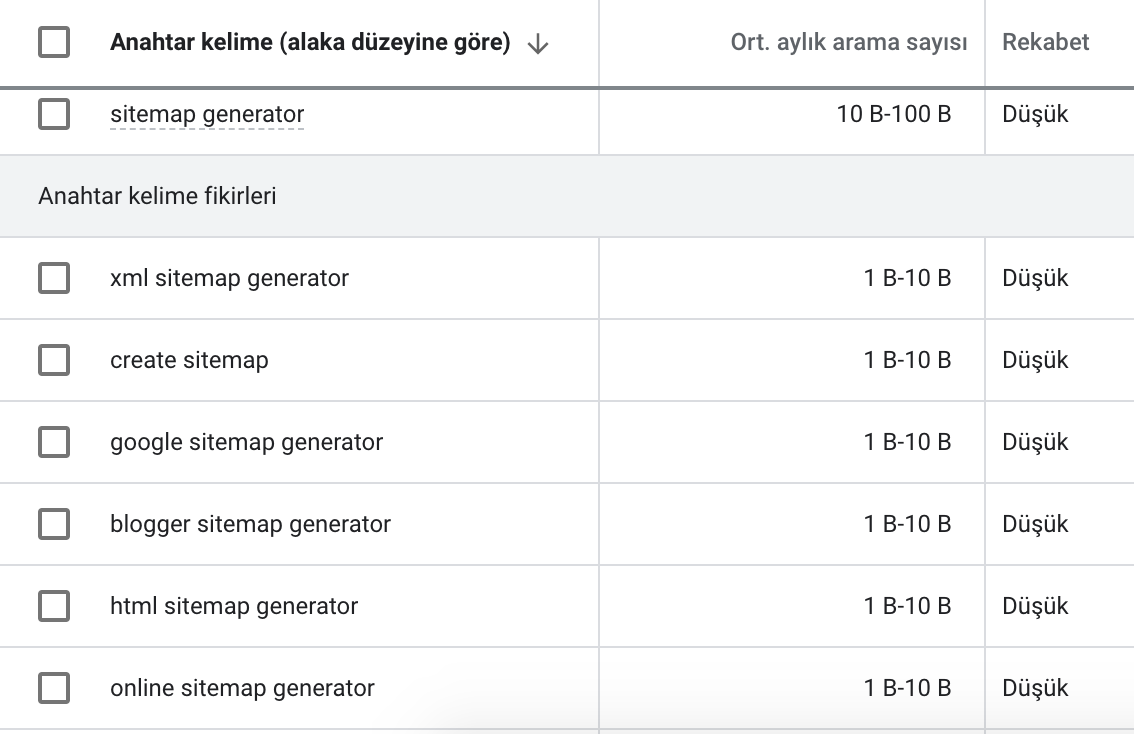Enable the google sitemap generator checkbox
This screenshot has width=1134, height=734.
54,442
